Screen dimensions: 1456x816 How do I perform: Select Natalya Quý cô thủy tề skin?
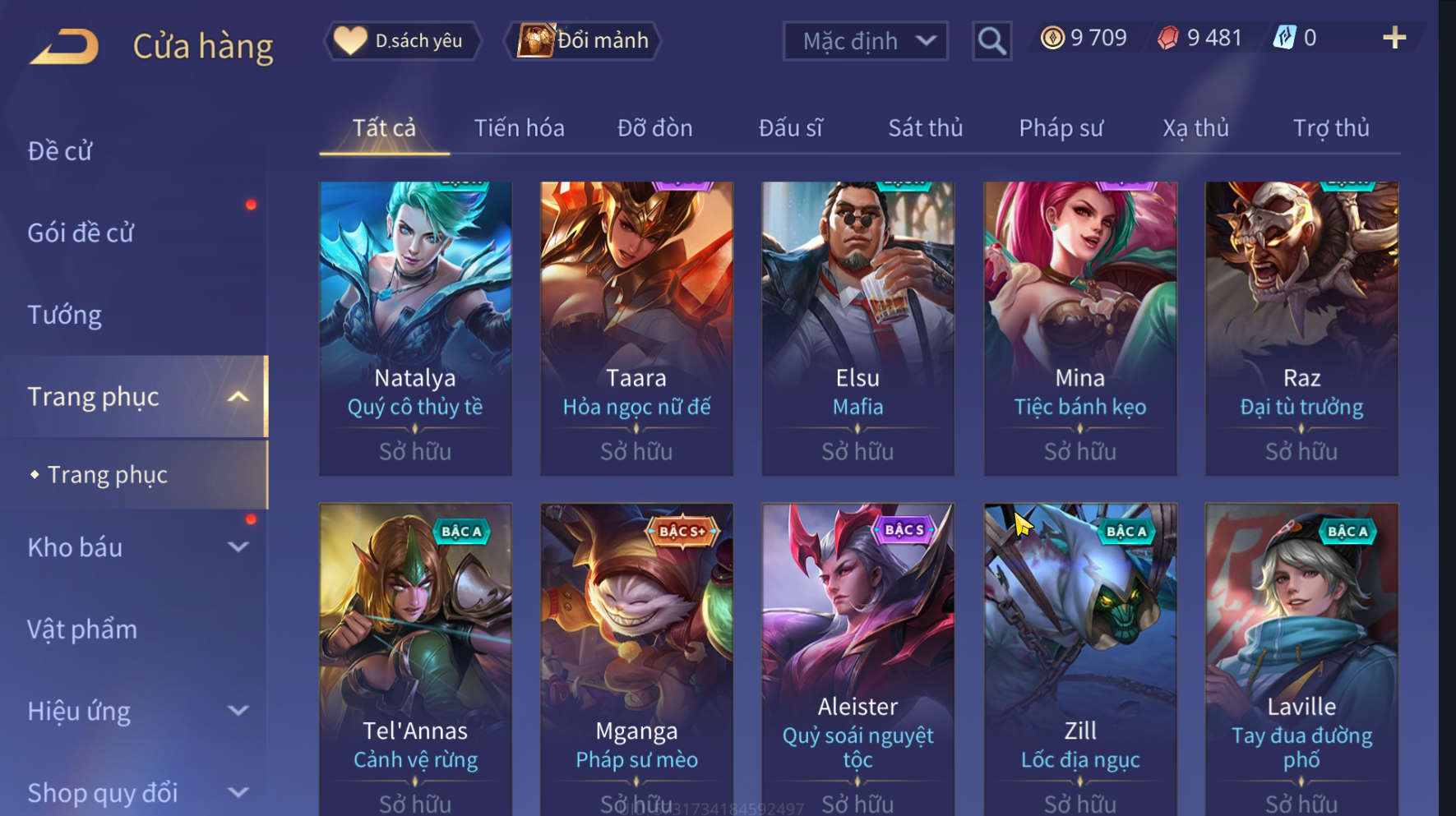(415, 329)
